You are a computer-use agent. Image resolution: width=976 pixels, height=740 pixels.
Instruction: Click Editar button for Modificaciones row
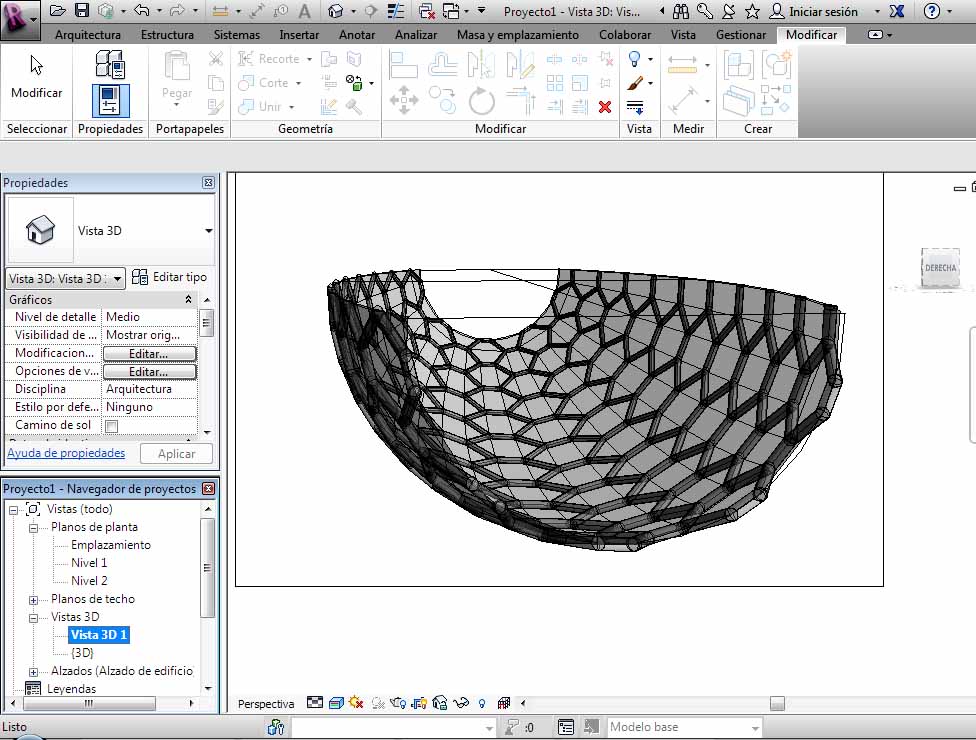pyautogui.click(x=148, y=354)
